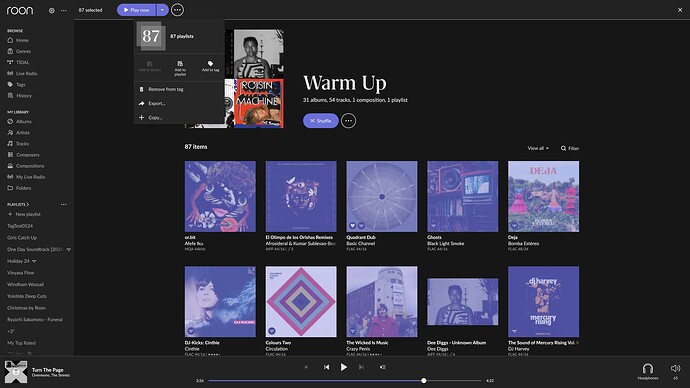Screen dimensions: 690x388
Task: Toggle selection badge on The Wicked Is Music
Action: point(352,331)
